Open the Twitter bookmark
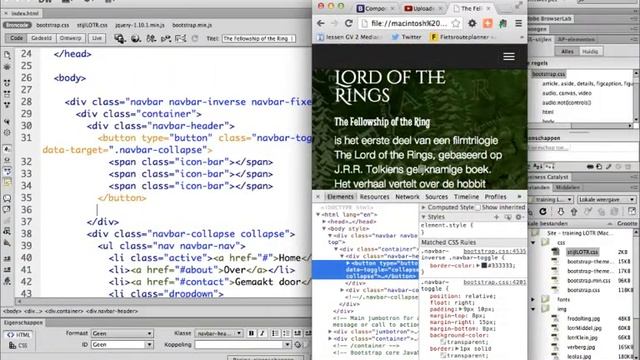This screenshot has height=360, width=640. (406, 37)
